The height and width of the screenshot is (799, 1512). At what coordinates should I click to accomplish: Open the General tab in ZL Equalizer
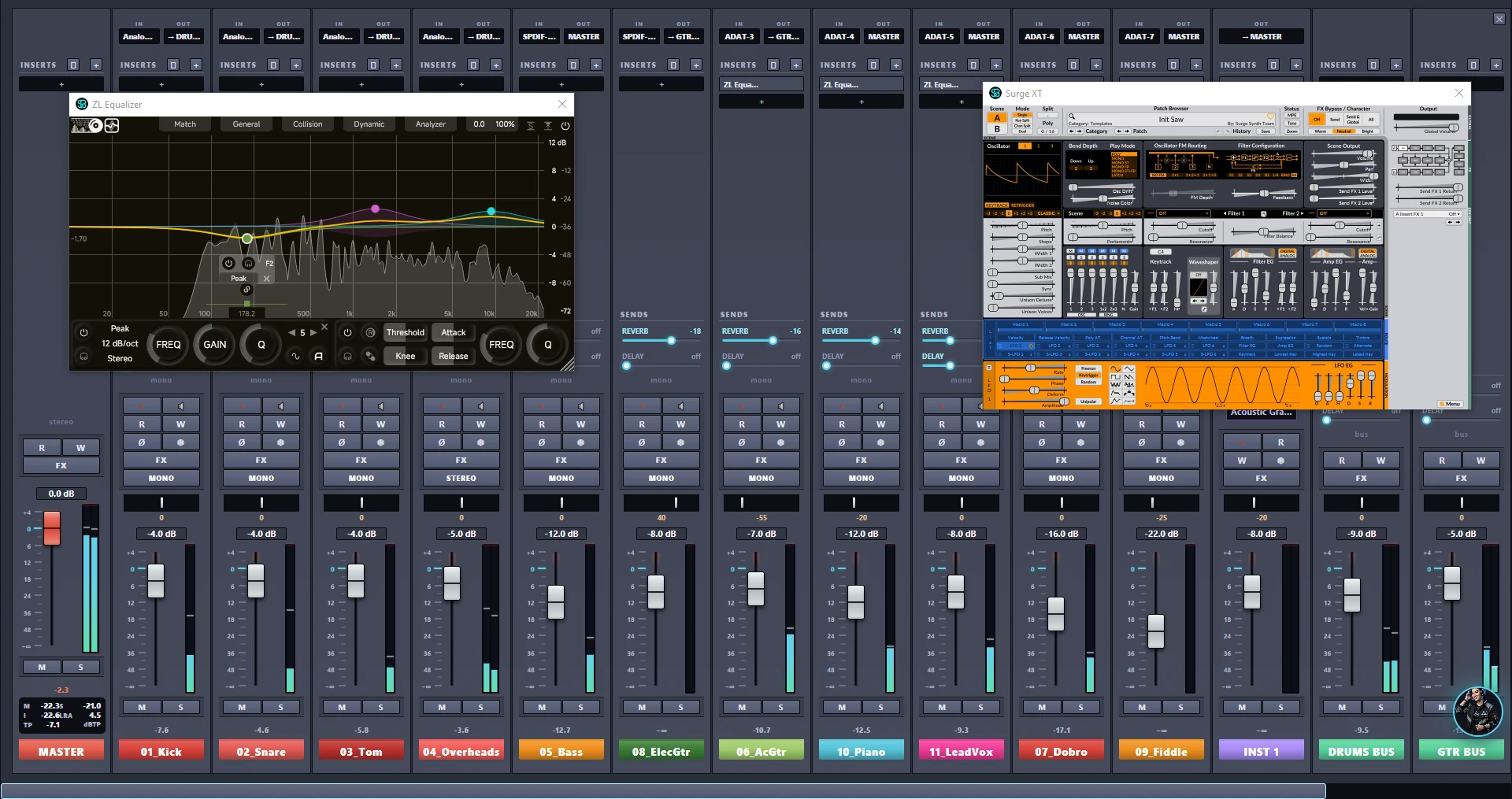[246, 124]
